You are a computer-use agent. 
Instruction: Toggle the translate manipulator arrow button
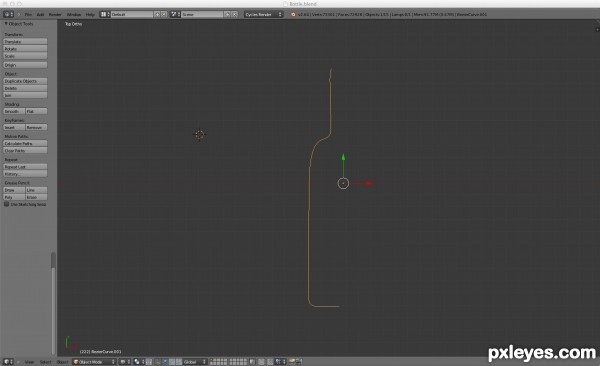click(x=157, y=361)
